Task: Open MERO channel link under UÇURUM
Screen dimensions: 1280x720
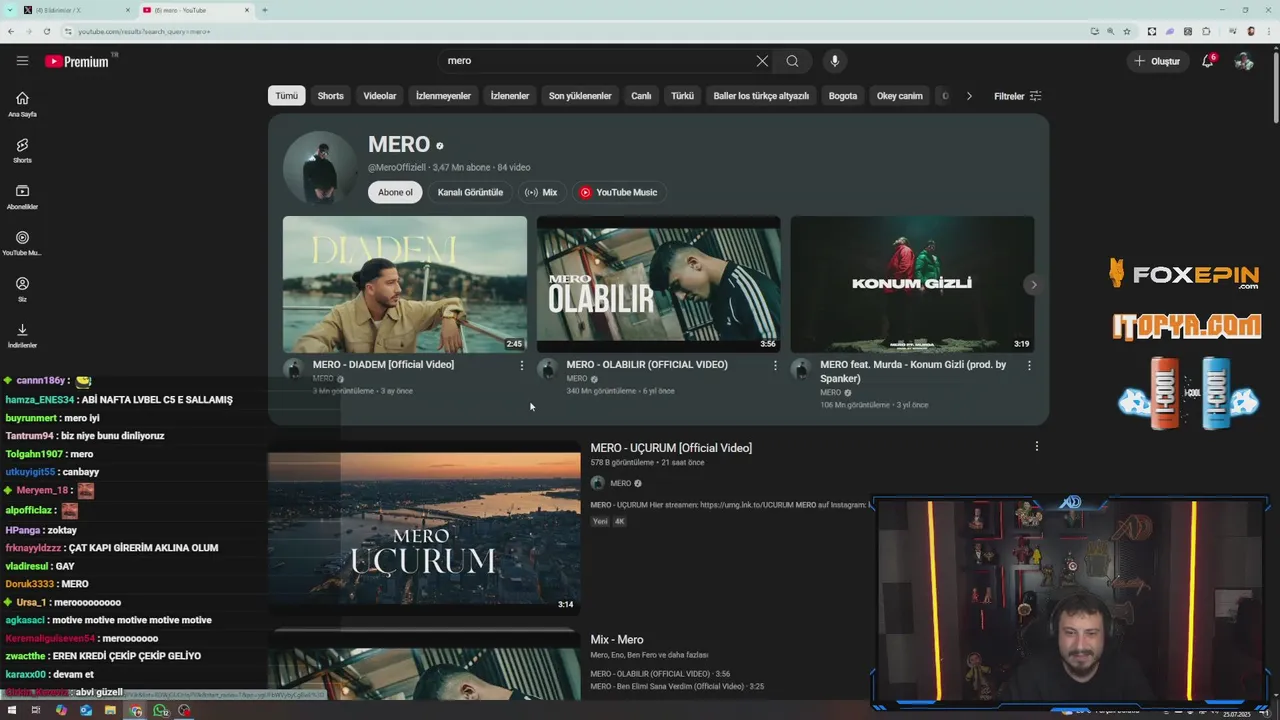Action: (x=621, y=483)
